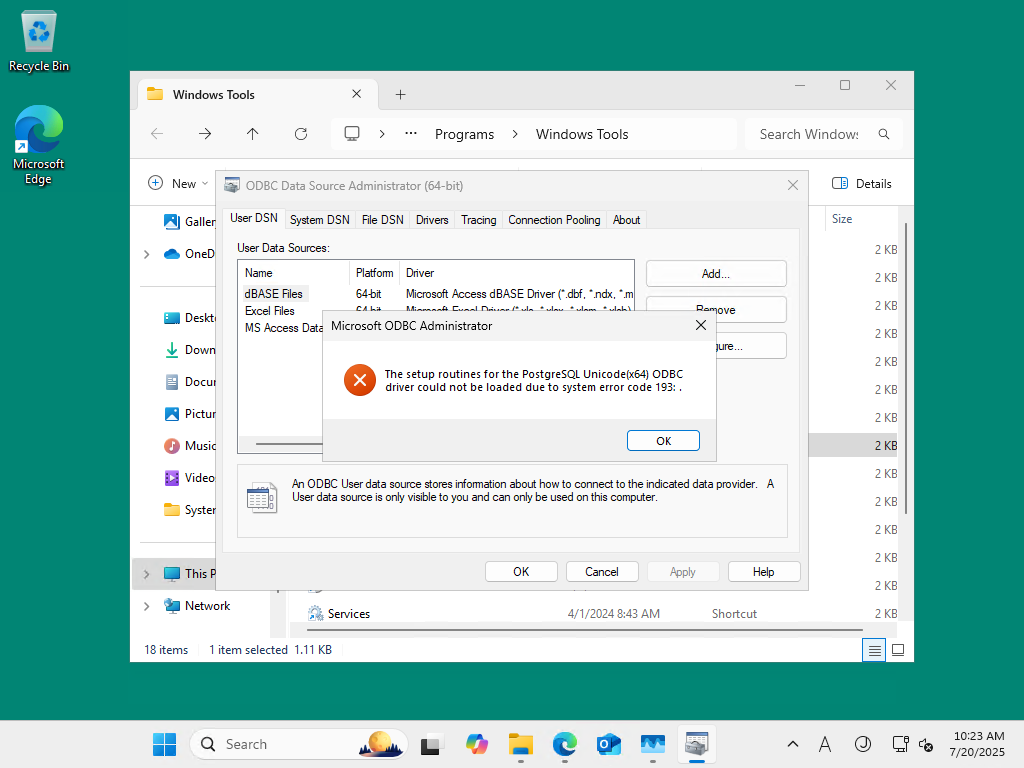Click the Add... button
The height and width of the screenshot is (768, 1024).
coord(716,274)
